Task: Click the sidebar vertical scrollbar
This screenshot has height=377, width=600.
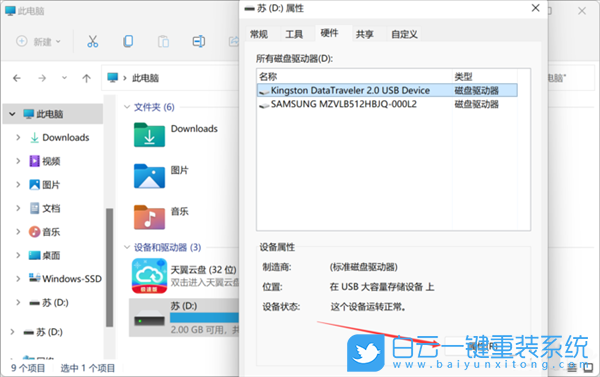Action: (x=109, y=267)
